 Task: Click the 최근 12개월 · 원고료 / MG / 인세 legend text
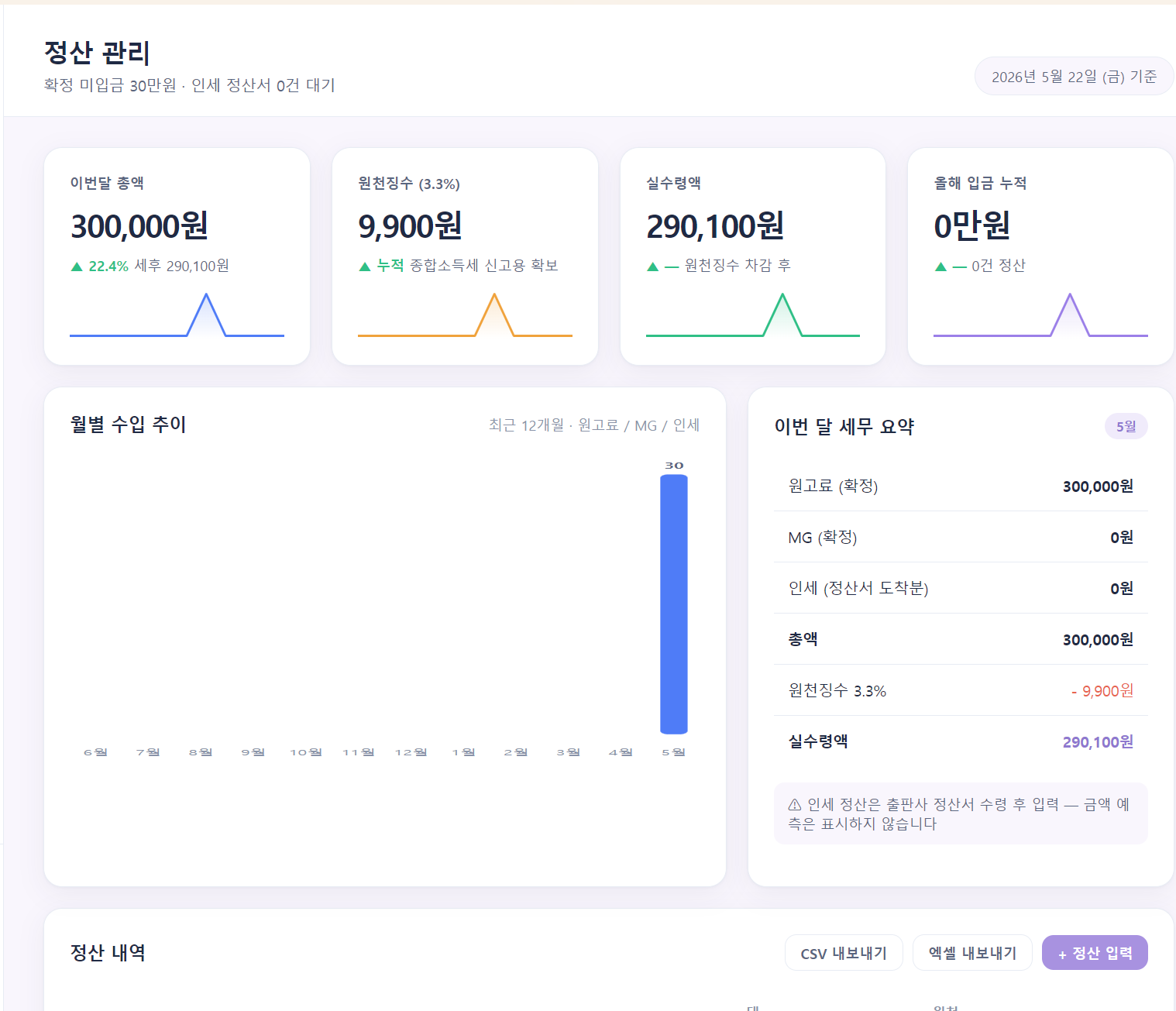coord(594,425)
